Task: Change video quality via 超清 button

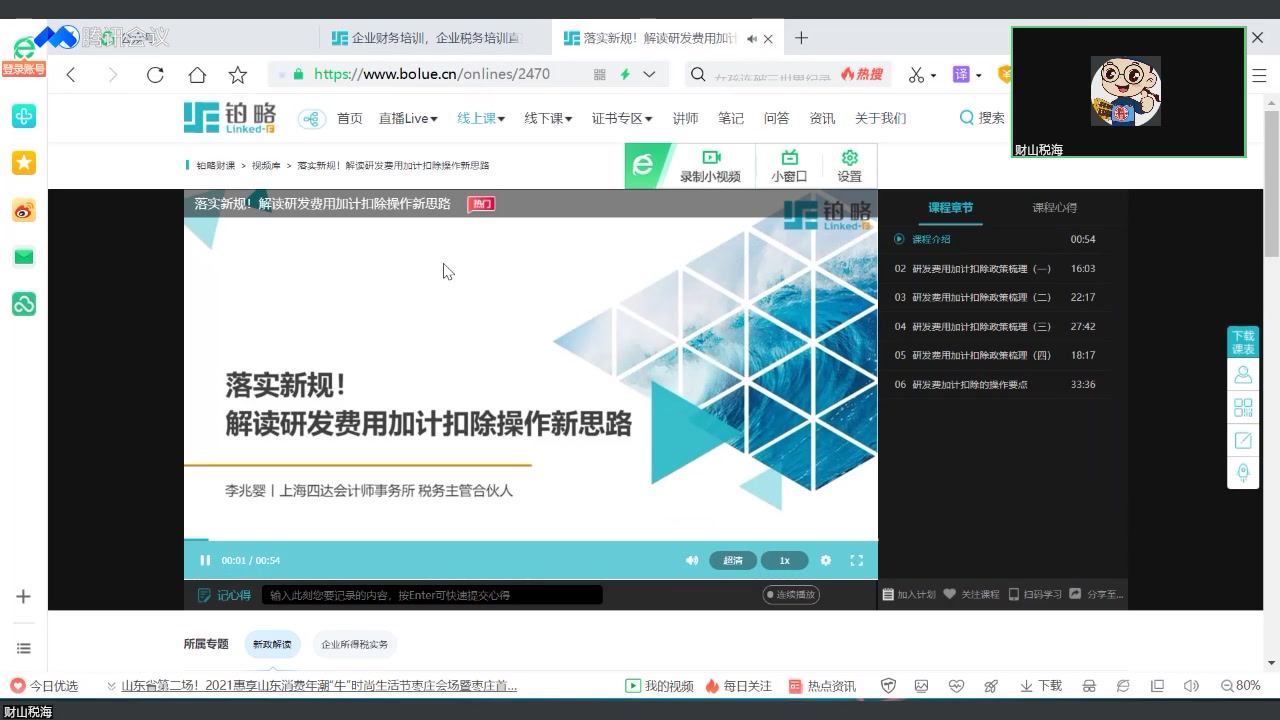Action: pos(733,560)
